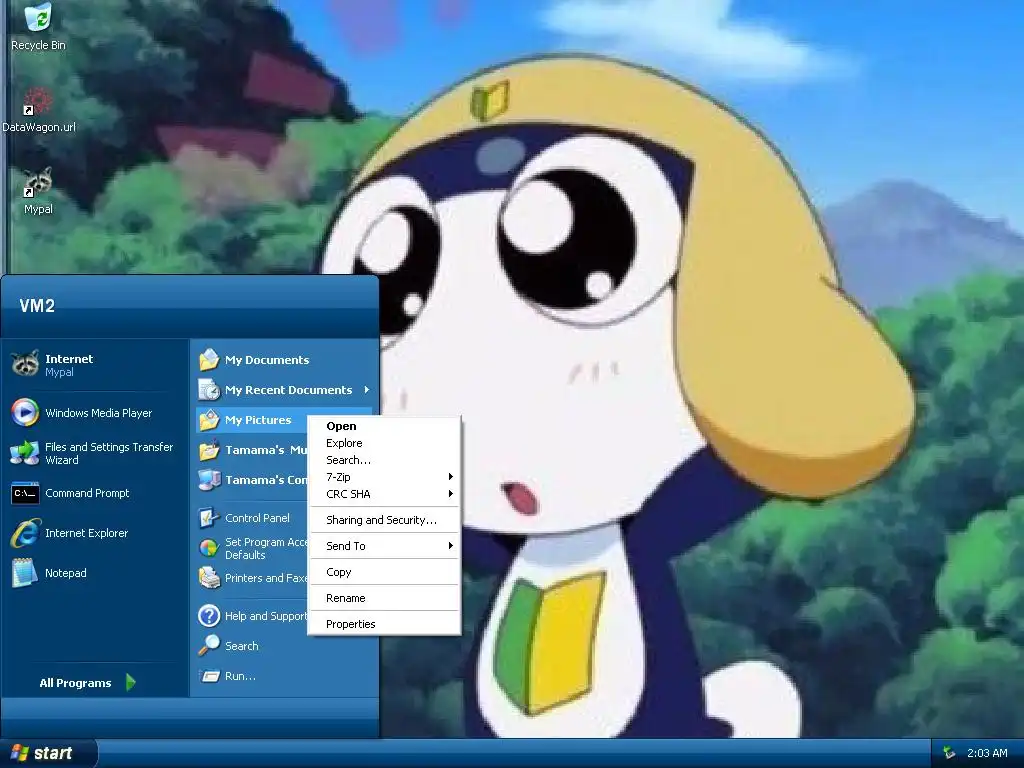1024x768 pixels.
Task: Expand the 7-Zip submenu arrow
Action: [x=451, y=477]
